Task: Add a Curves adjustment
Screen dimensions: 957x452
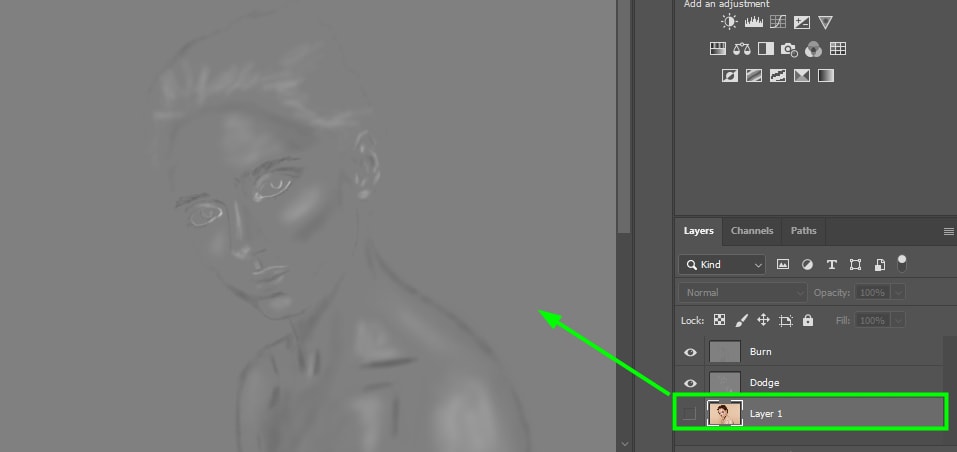Action: 778,23
